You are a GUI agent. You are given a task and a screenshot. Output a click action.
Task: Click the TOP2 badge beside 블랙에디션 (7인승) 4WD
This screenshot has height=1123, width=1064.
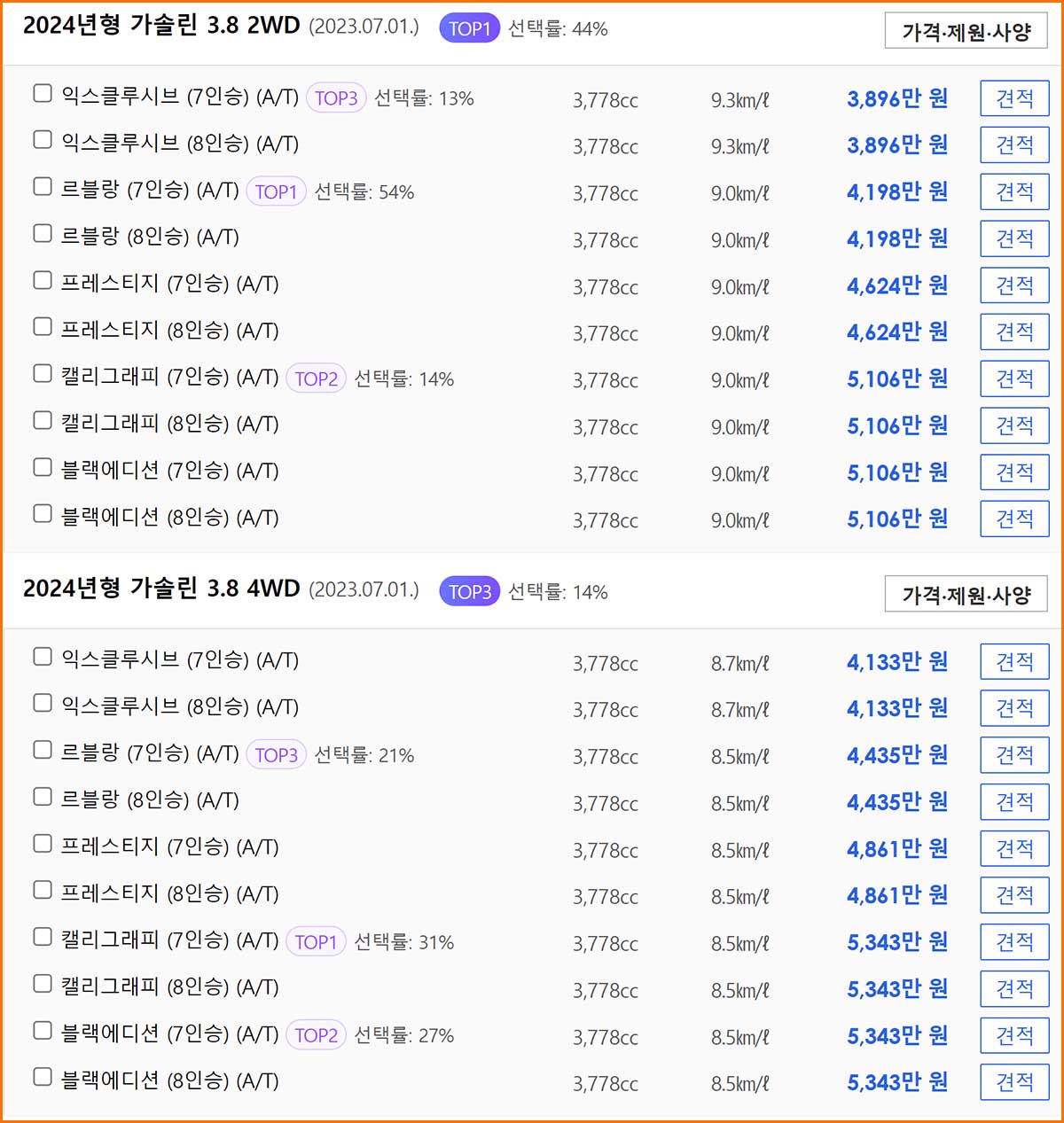coord(316,1034)
